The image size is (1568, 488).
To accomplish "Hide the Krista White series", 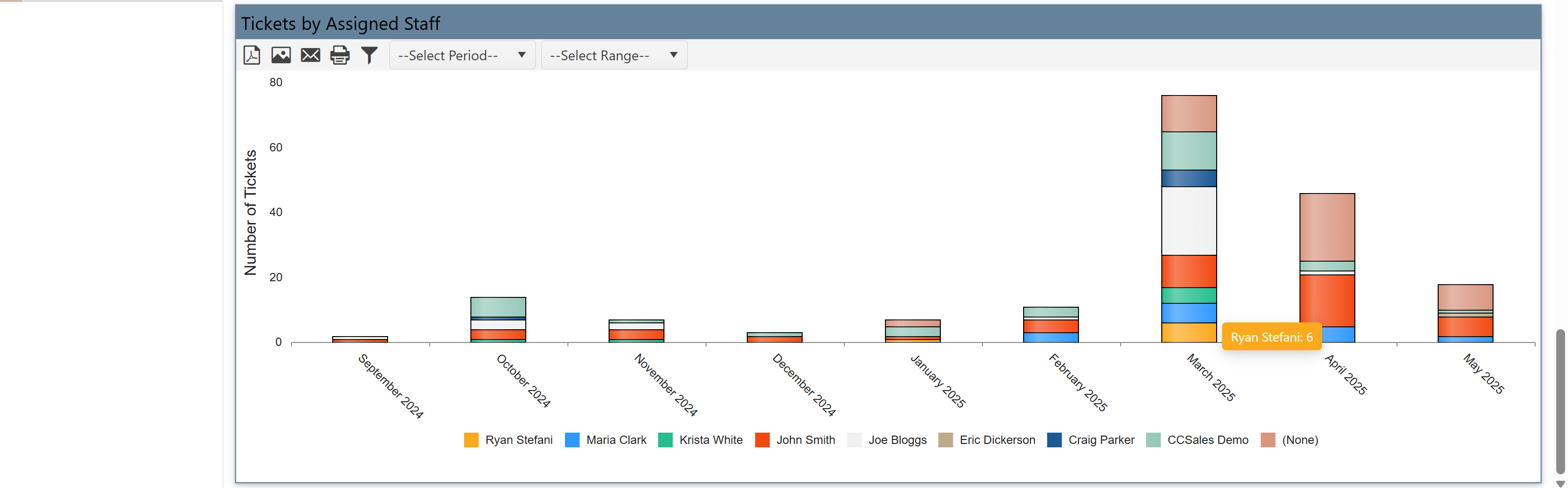I will (x=710, y=440).
